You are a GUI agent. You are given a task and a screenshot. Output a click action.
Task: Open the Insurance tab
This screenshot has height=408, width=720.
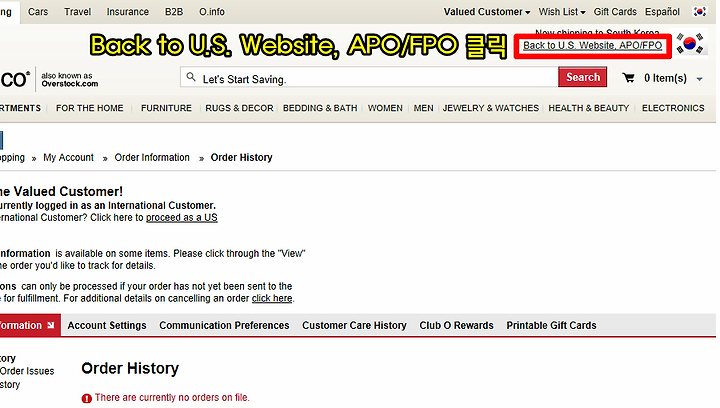(128, 12)
